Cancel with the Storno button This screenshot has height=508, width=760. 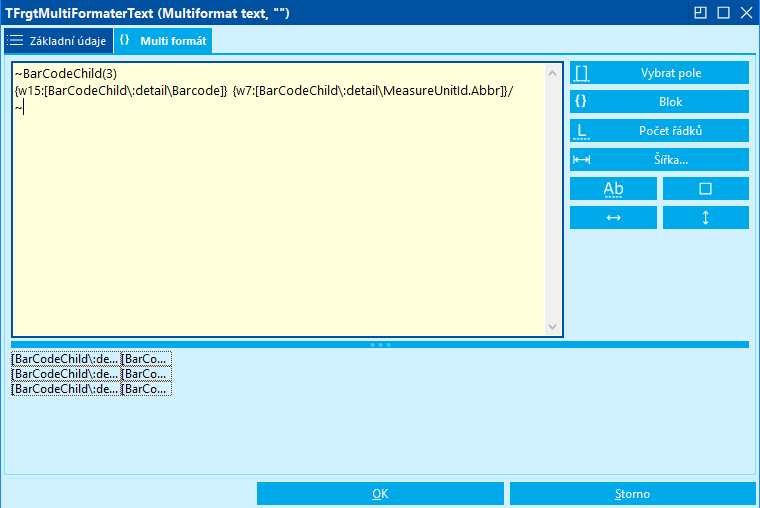click(x=633, y=493)
